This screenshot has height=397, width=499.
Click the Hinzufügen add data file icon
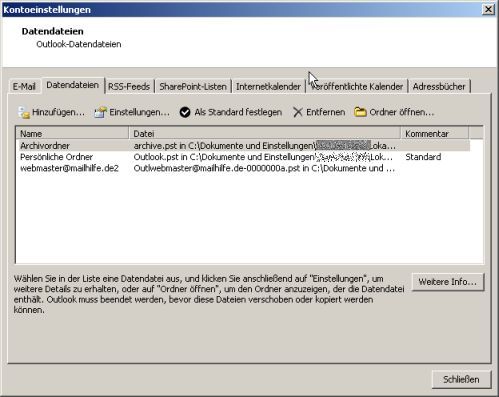click(24, 113)
